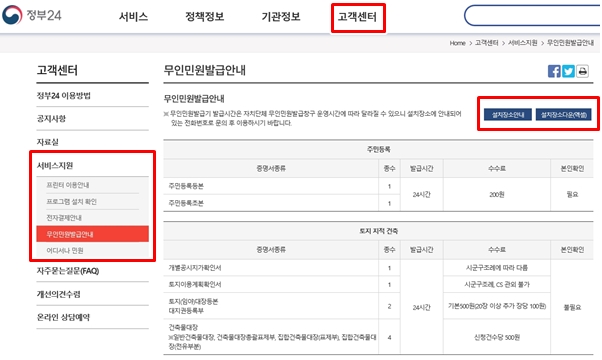The height and width of the screenshot is (360, 602).
Task: Go to Home in breadcrumb
Action: (458, 43)
